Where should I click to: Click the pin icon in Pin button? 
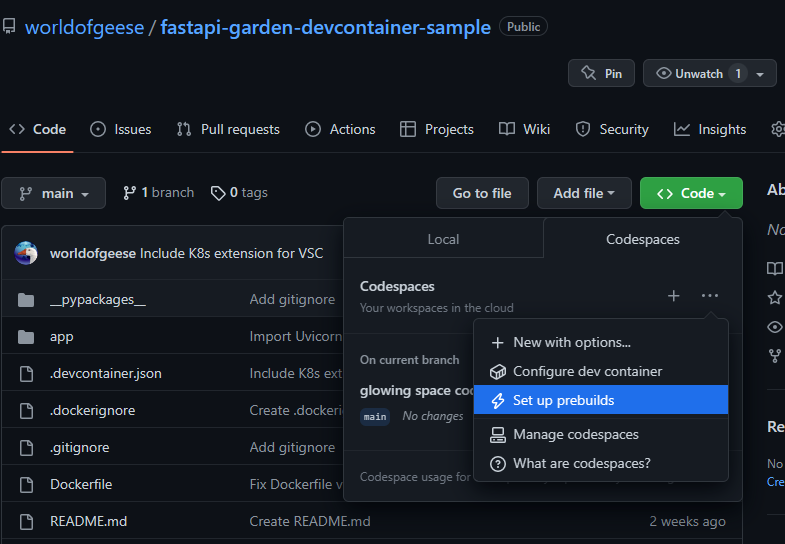coord(589,73)
